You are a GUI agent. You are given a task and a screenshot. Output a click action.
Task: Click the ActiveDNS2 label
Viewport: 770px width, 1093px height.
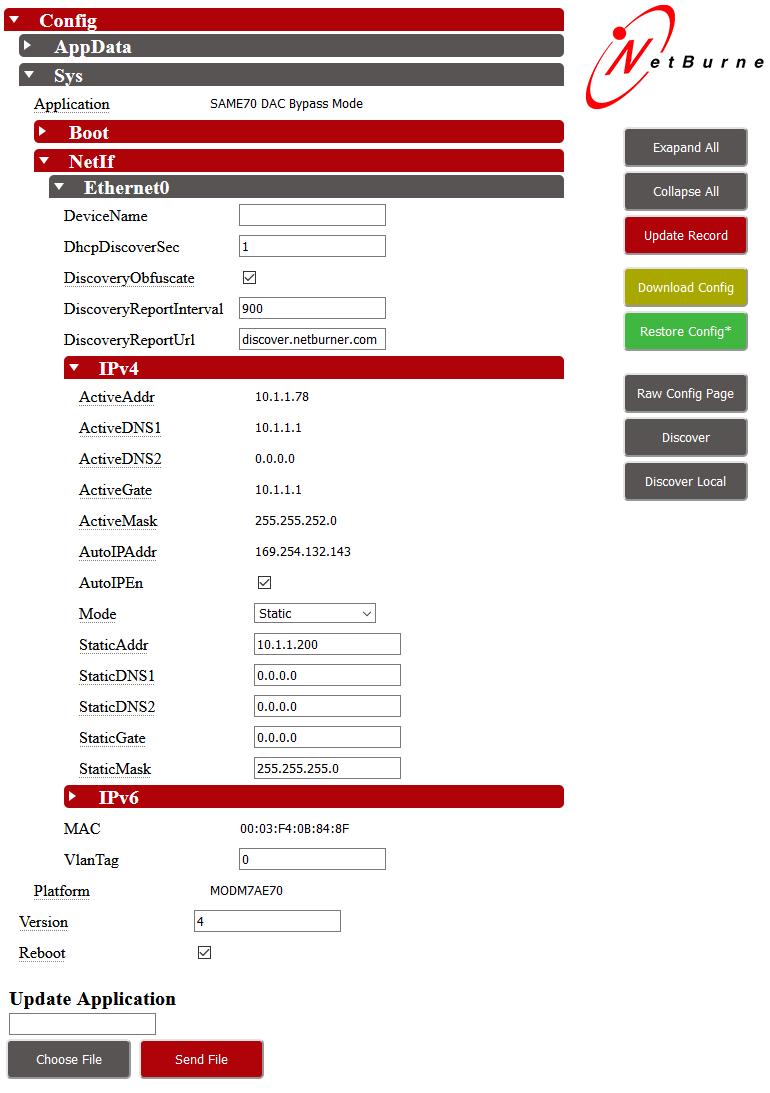120,459
